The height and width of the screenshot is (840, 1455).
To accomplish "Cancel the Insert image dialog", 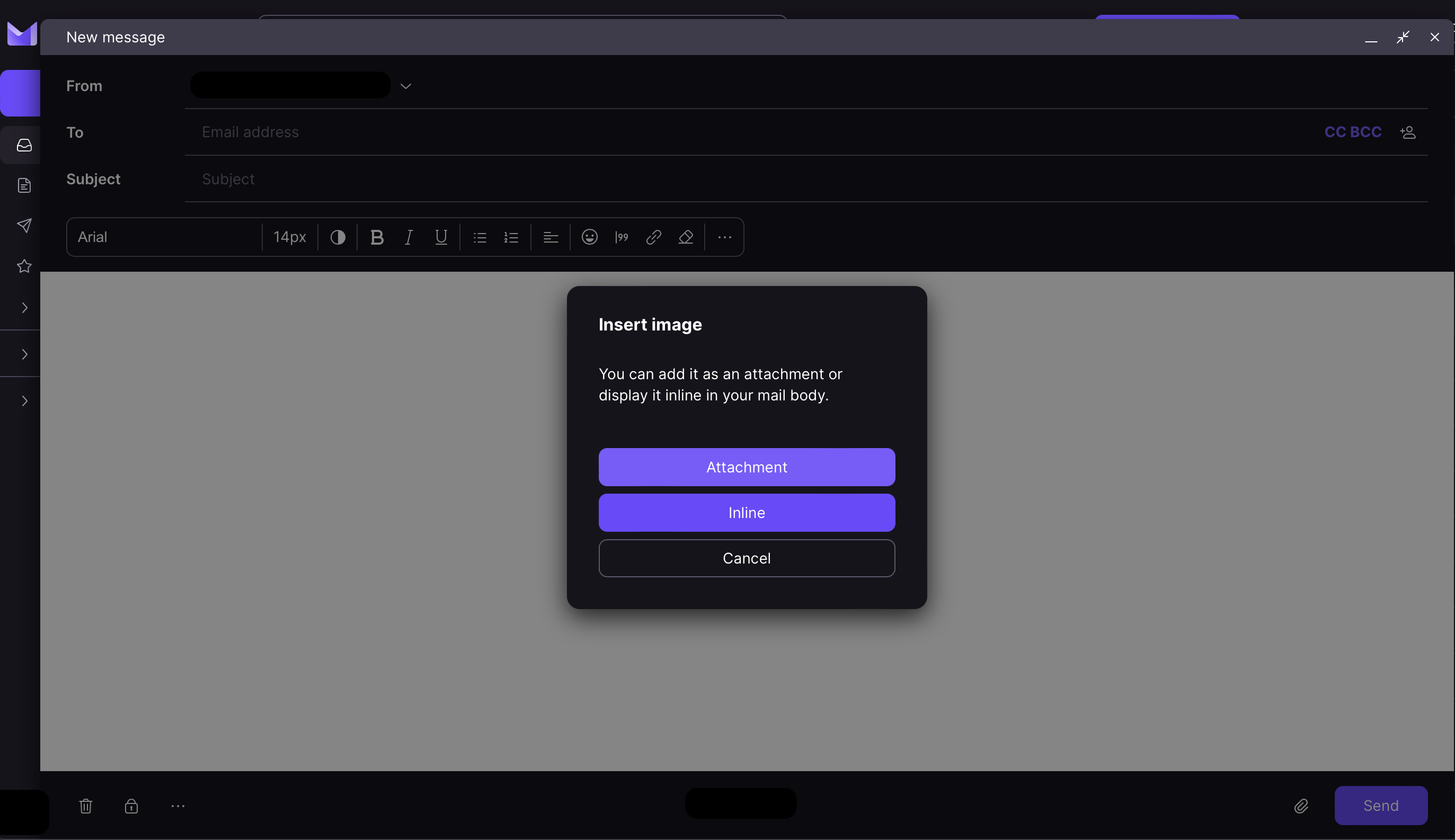I will 747,558.
